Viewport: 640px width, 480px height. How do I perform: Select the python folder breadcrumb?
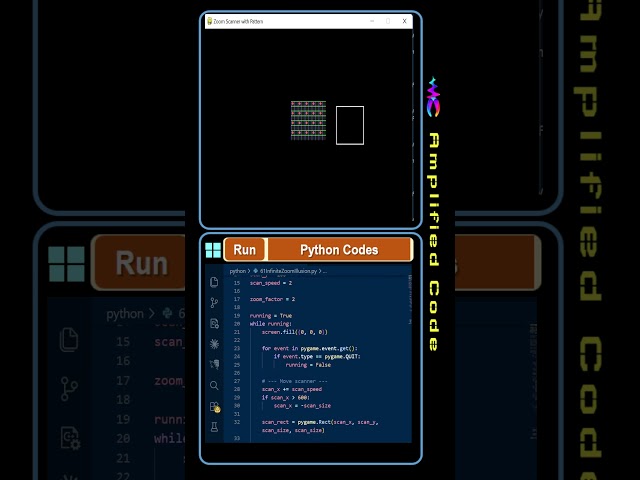pos(238,271)
